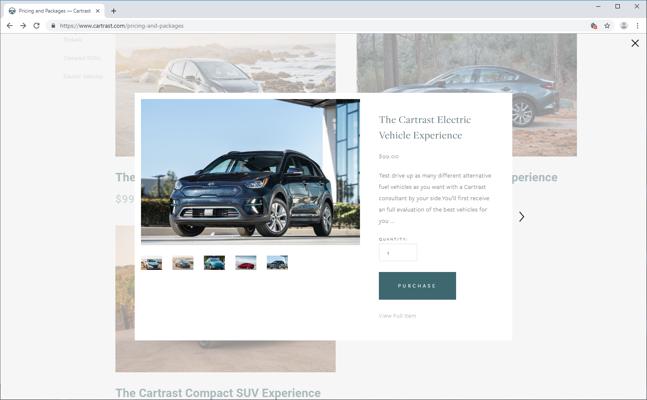
Task: Click the PURCHASE button
Action: click(417, 286)
